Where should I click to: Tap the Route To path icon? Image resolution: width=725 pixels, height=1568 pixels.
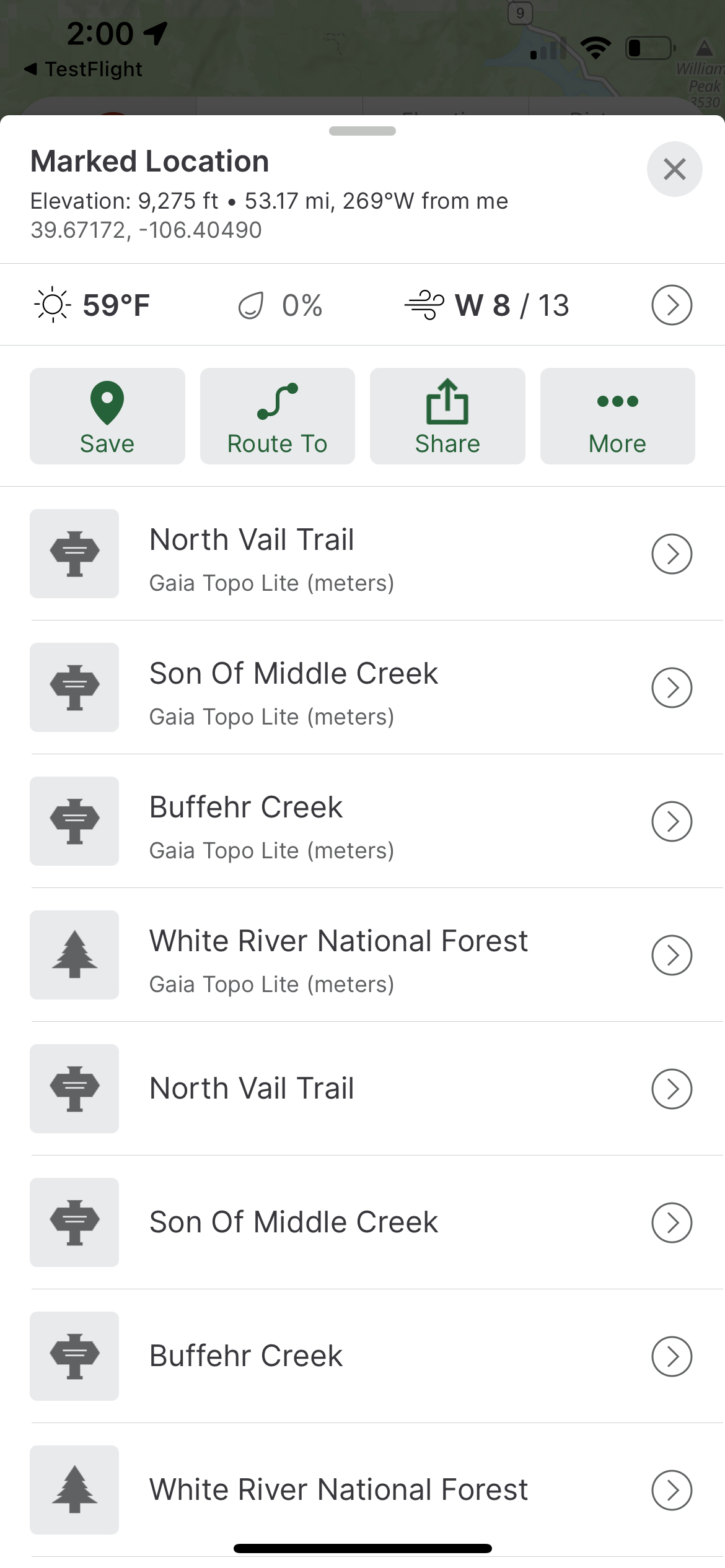tap(278, 402)
